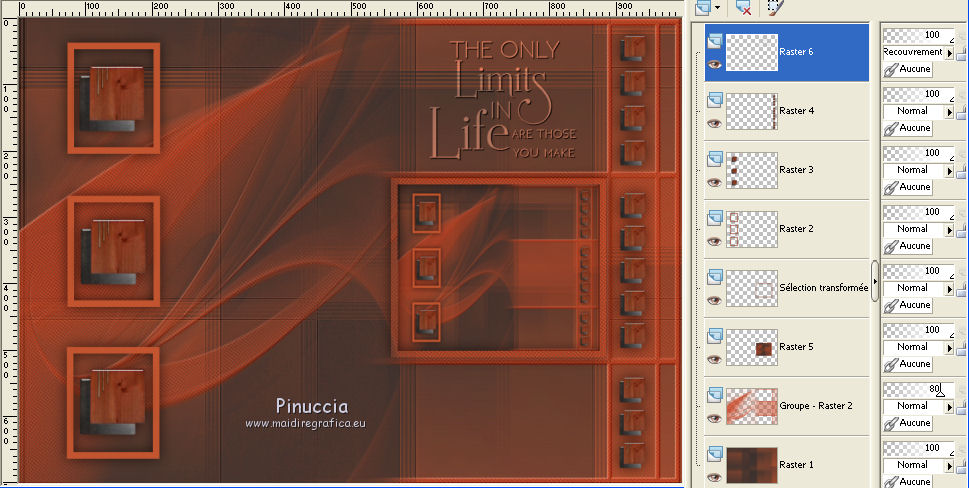Click the Raster 4 layer thumbnail

click(751, 111)
